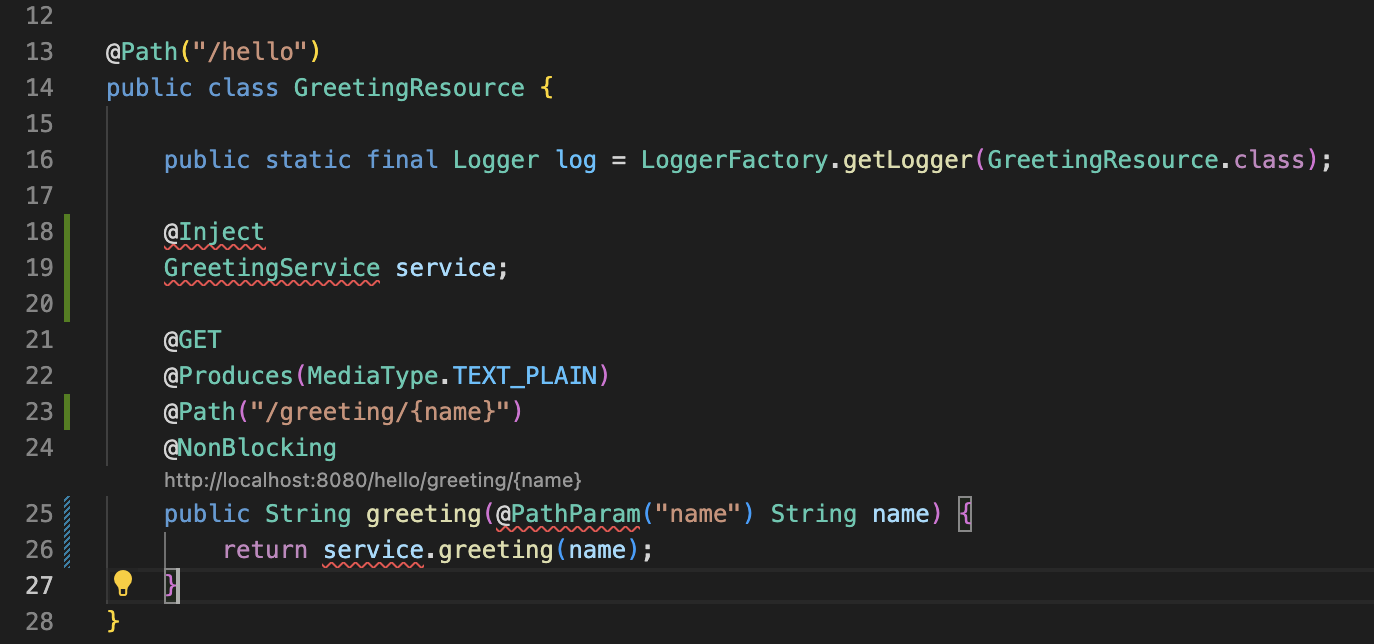Click line number 14 in the gutter
1374x644 pixels.
(x=39, y=88)
